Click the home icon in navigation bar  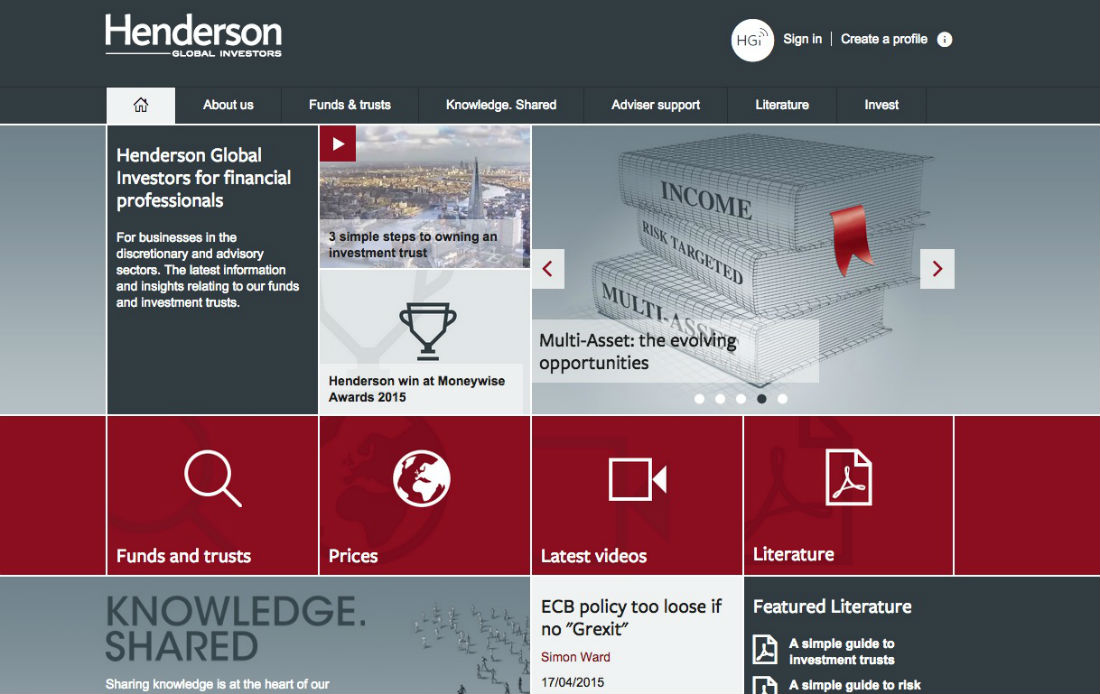pyautogui.click(x=141, y=105)
